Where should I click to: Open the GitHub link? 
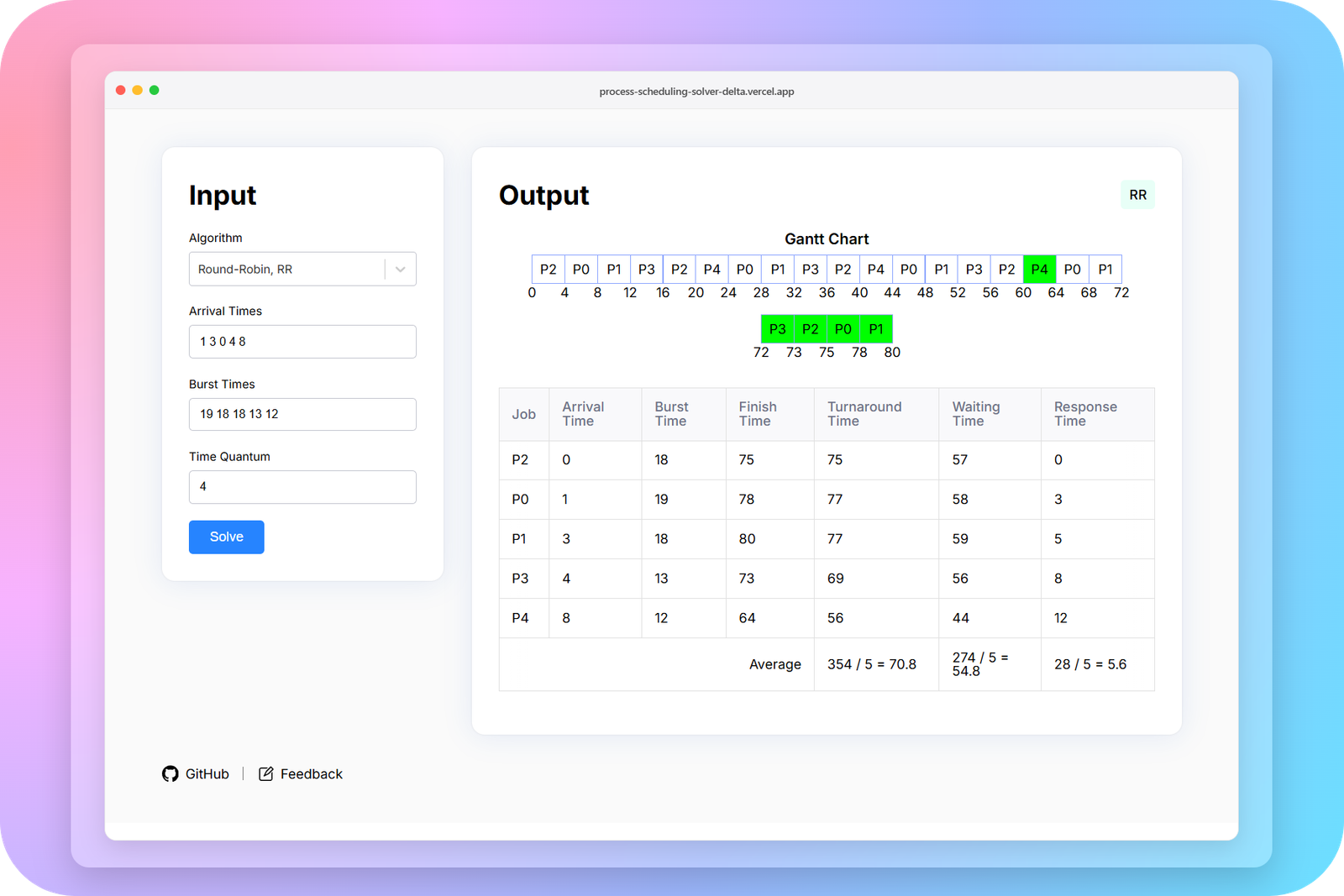pyautogui.click(x=207, y=773)
